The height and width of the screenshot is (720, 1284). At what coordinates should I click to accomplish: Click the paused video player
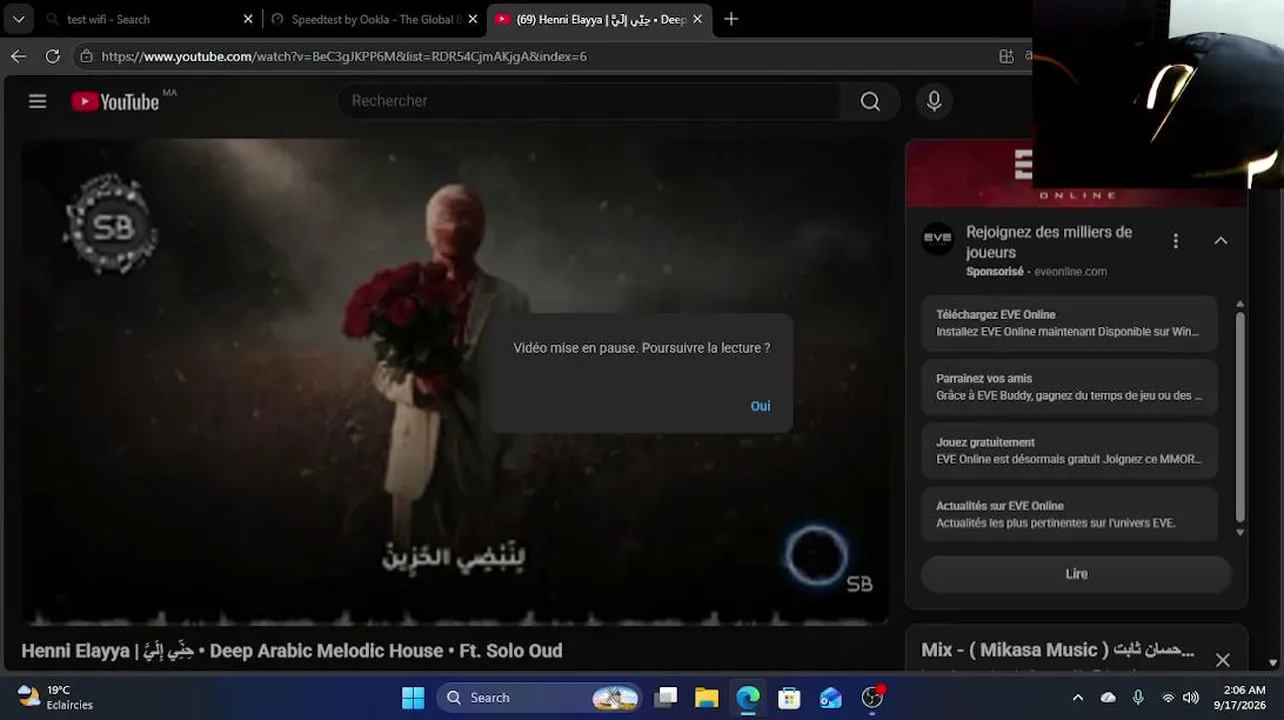[455, 381]
